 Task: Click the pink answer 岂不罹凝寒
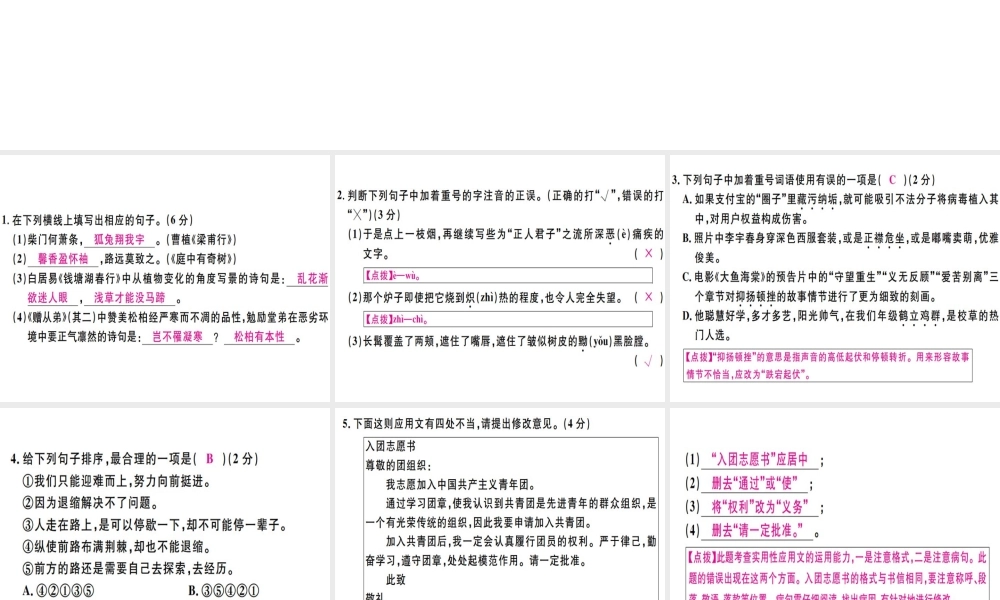click(177, 337)
